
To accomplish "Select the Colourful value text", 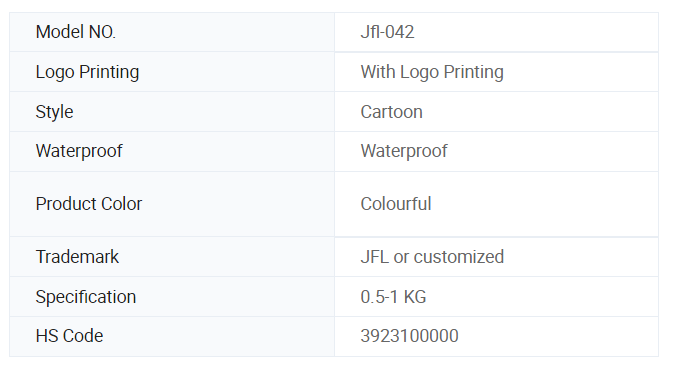I will tap(396, 204).
